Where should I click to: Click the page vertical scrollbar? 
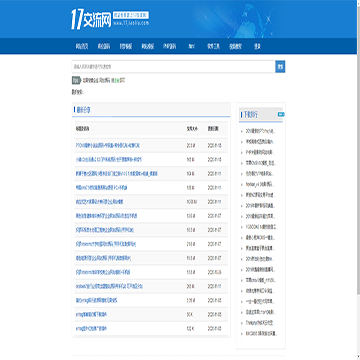click(358, 180)
